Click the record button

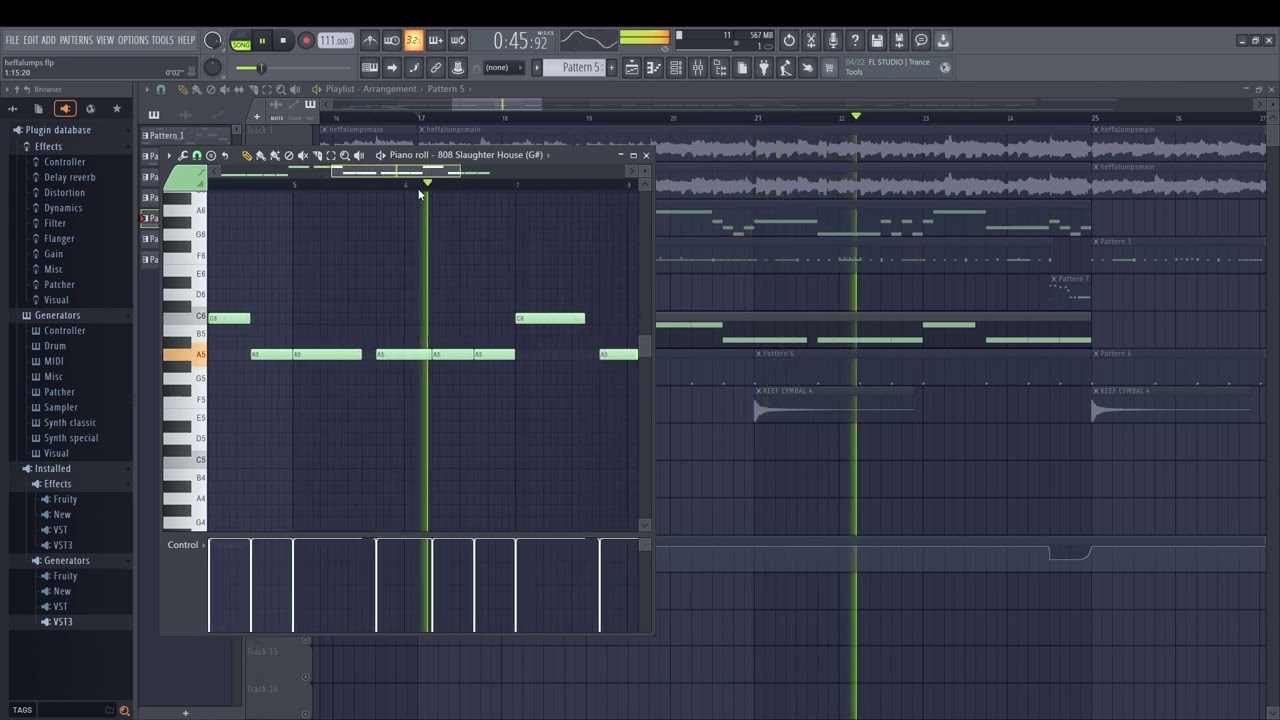(307, 41)
